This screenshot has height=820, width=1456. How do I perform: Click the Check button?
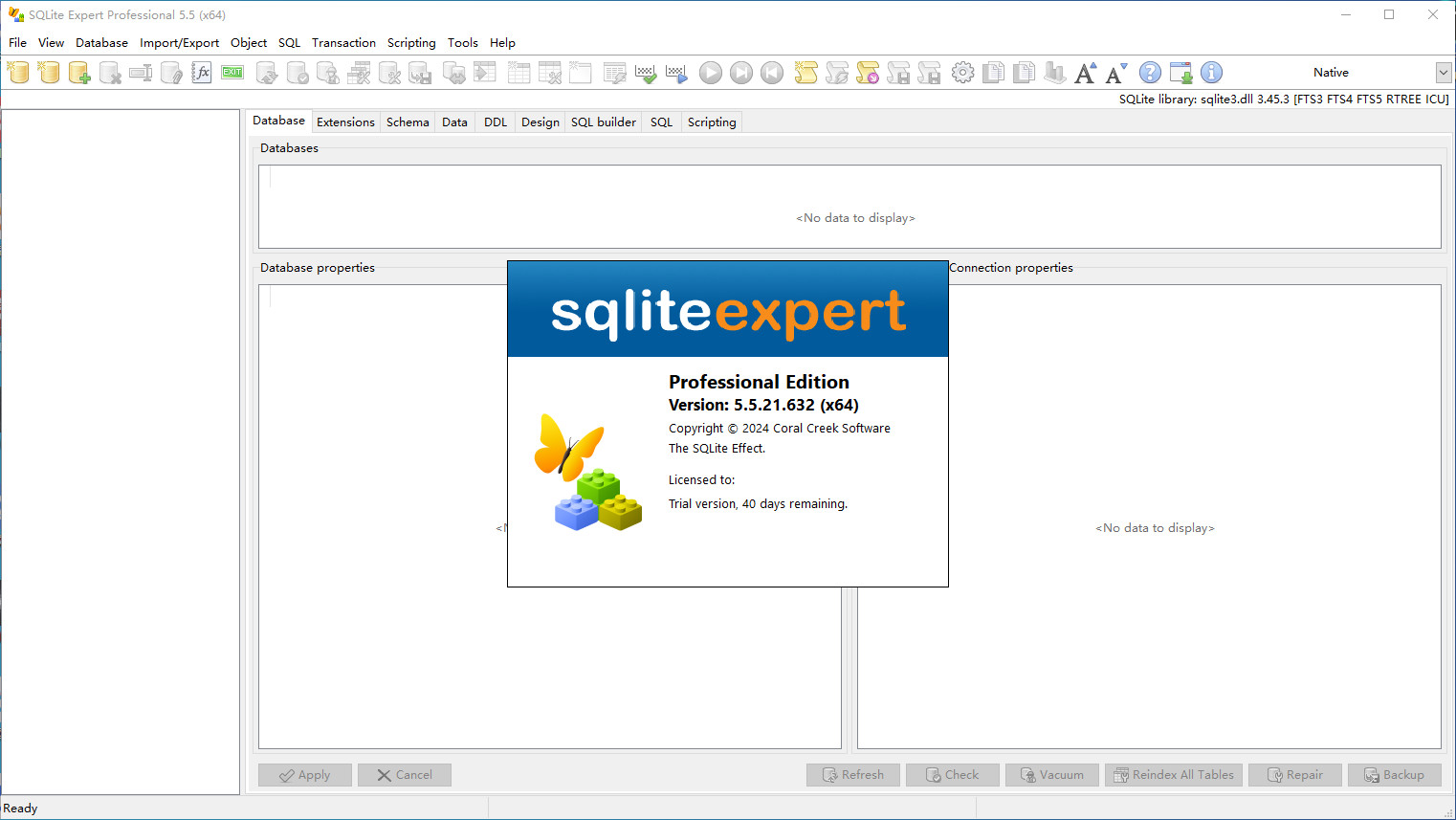953,775
